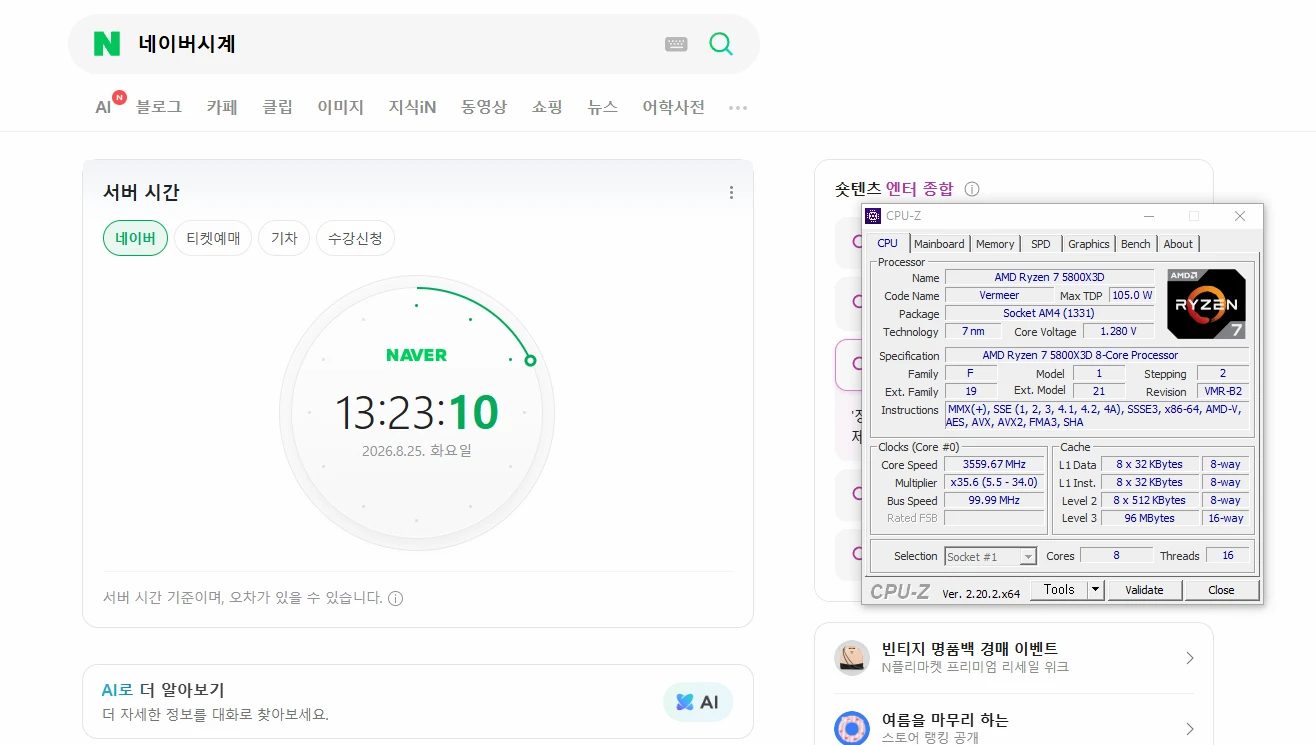
Task: Click the Level 3 cache value 96 MBytes
Action: click(x=1149, y=518)
